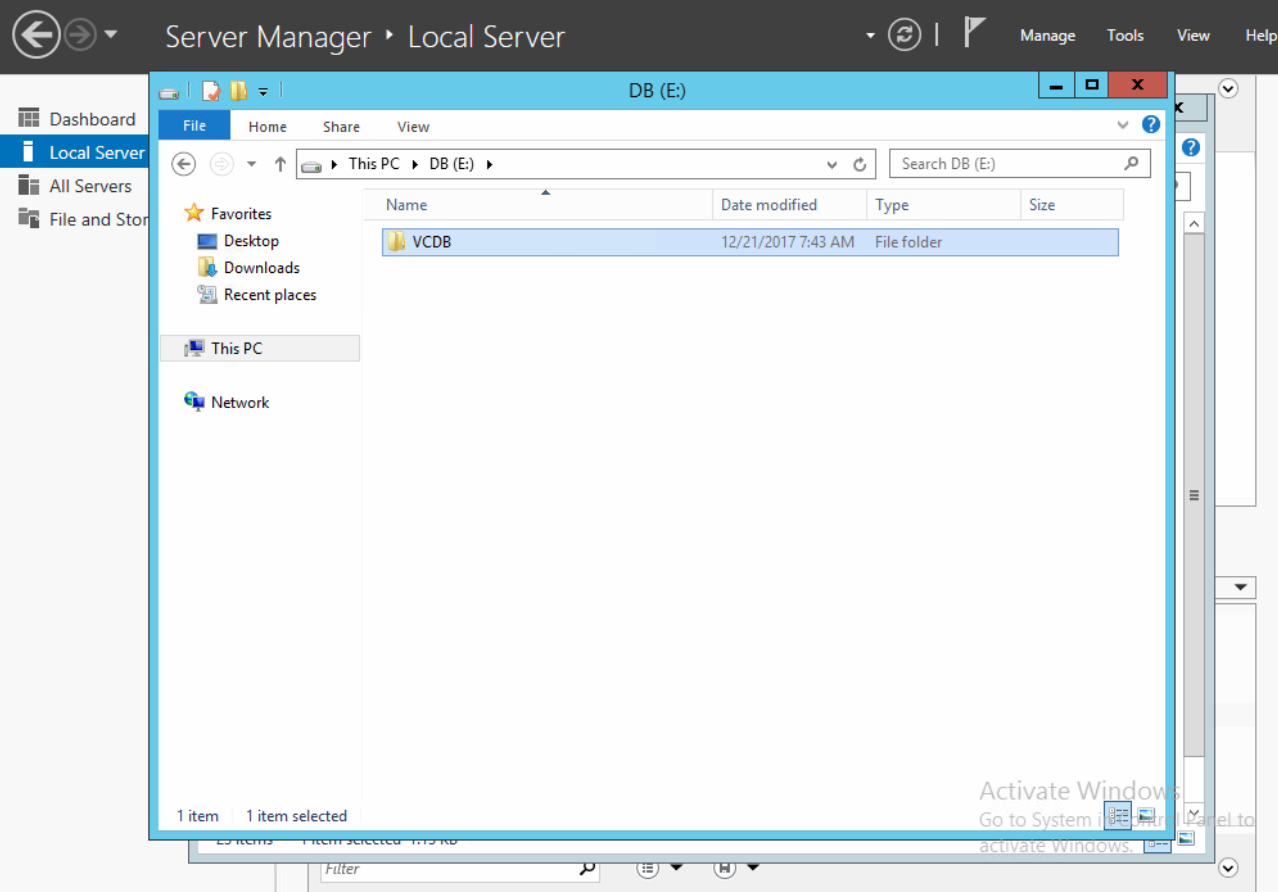This screenshot has width=1278, height=892.
Task: Click the File folder type cell
Action: (909, 242)
